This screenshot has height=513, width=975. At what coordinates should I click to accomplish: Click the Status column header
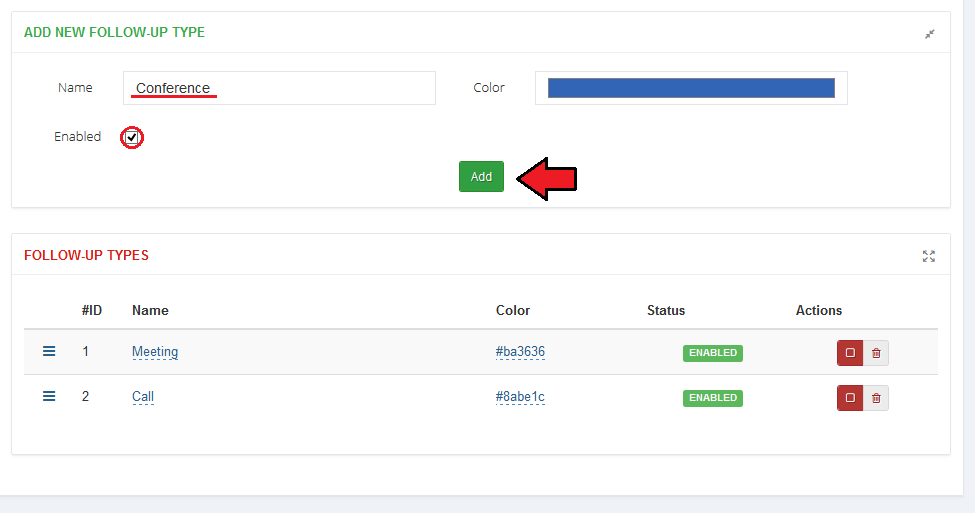[665, 310]
